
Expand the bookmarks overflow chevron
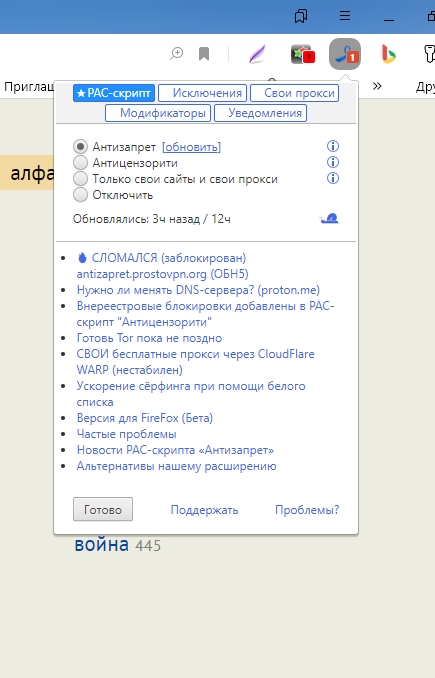point(377,86)
